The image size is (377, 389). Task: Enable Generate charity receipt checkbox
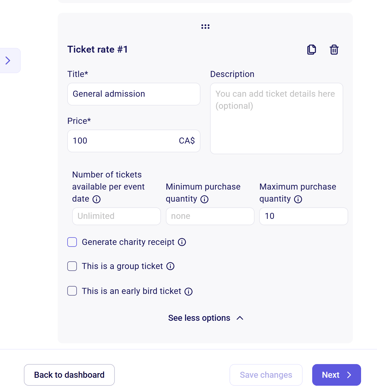[72, 242]
